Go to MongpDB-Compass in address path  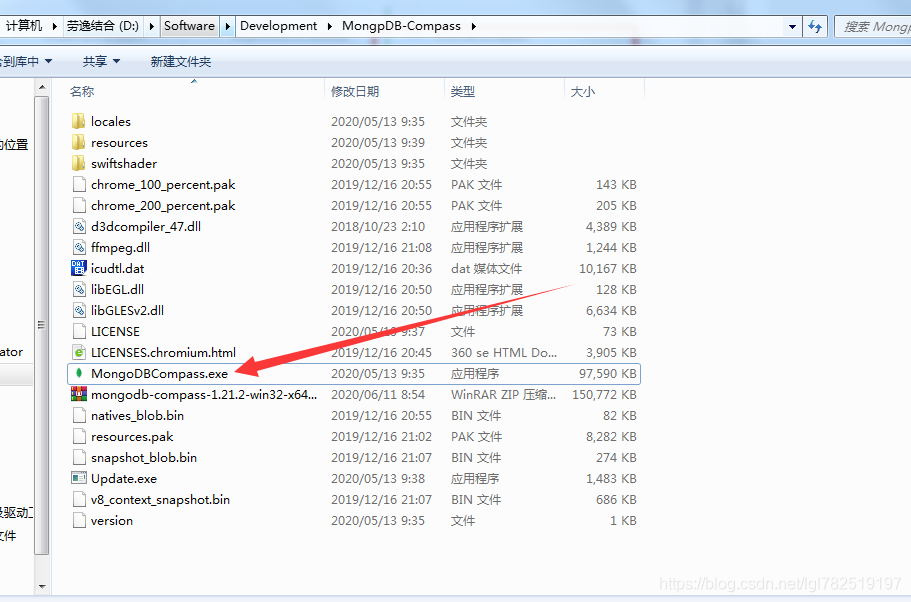[401, 26]
